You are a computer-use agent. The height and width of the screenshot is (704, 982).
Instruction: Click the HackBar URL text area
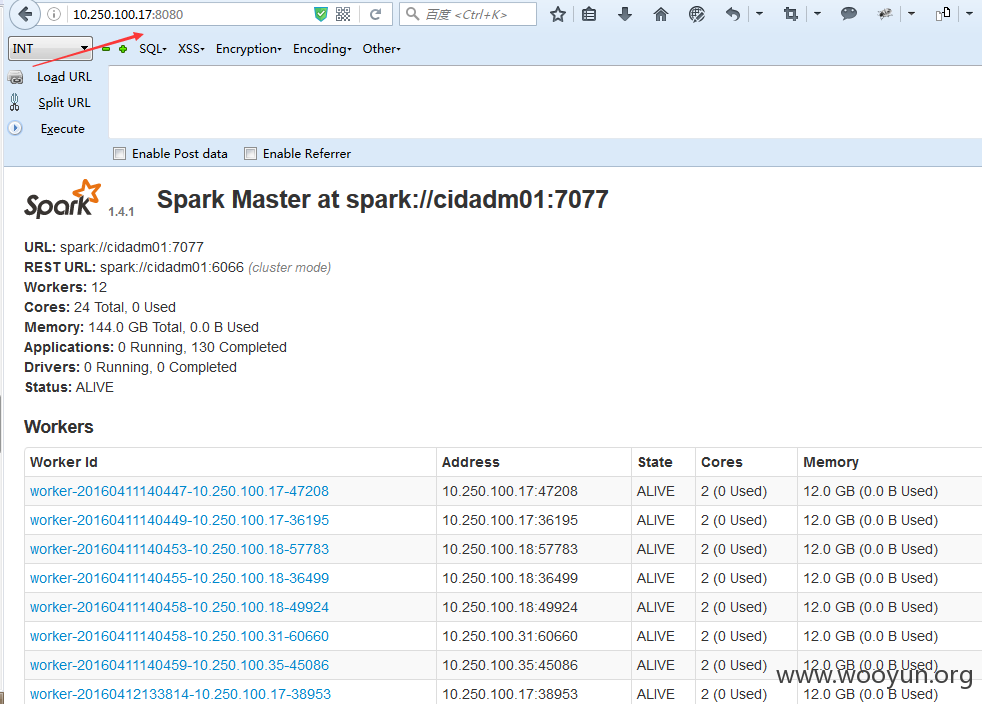point(545,101)
